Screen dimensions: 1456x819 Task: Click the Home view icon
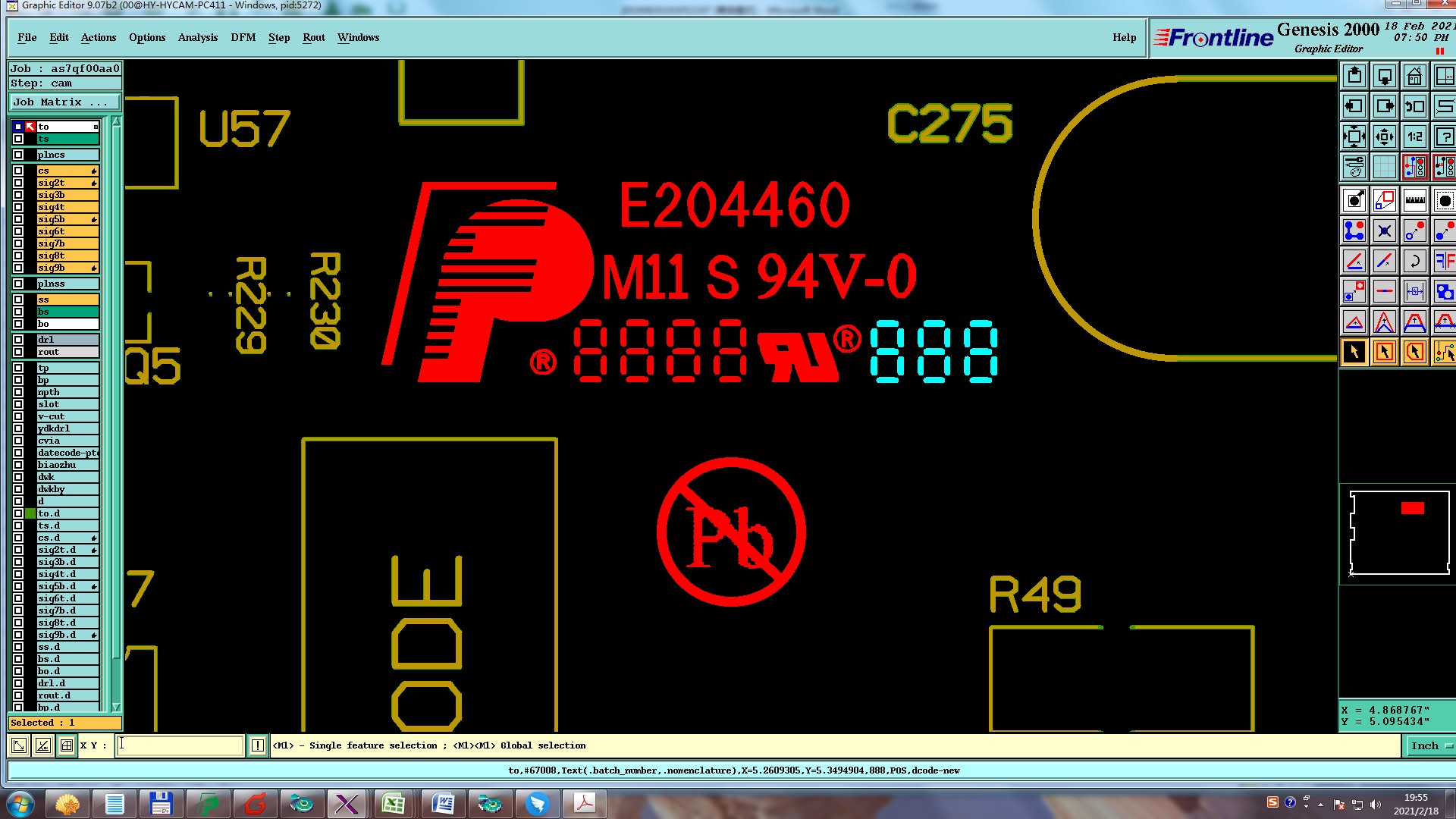coord(1414,77)
